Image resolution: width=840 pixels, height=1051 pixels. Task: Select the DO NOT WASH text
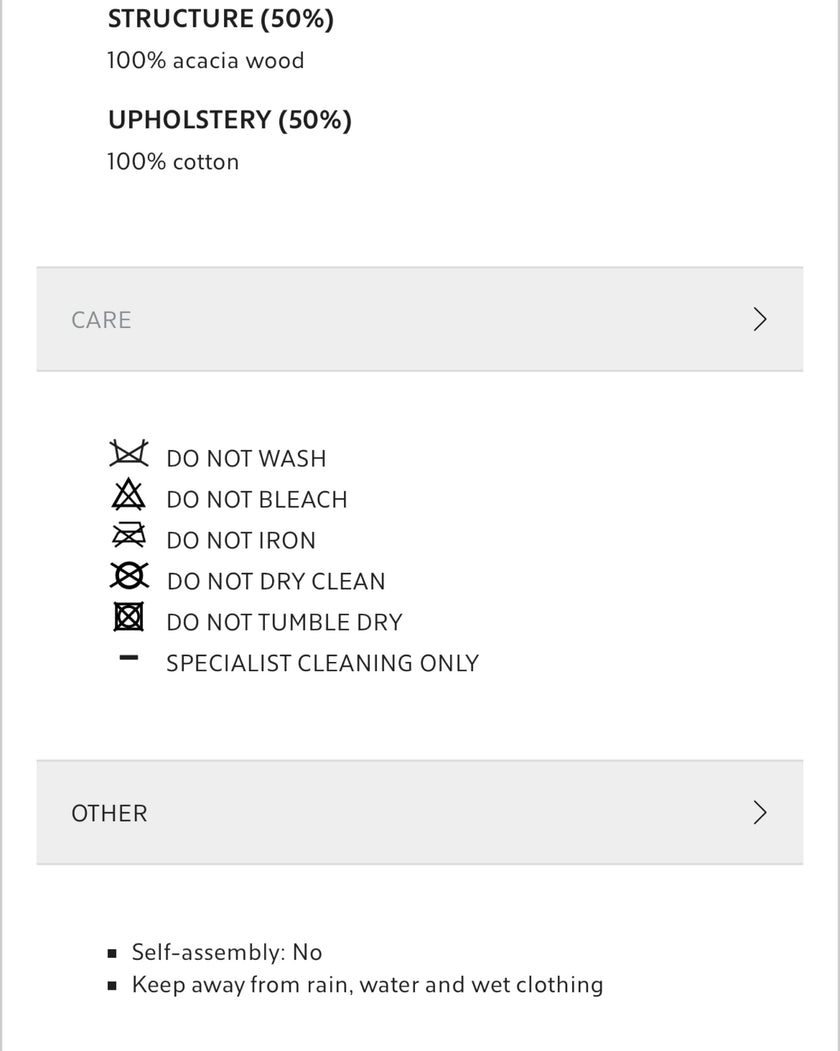point(246,459)
